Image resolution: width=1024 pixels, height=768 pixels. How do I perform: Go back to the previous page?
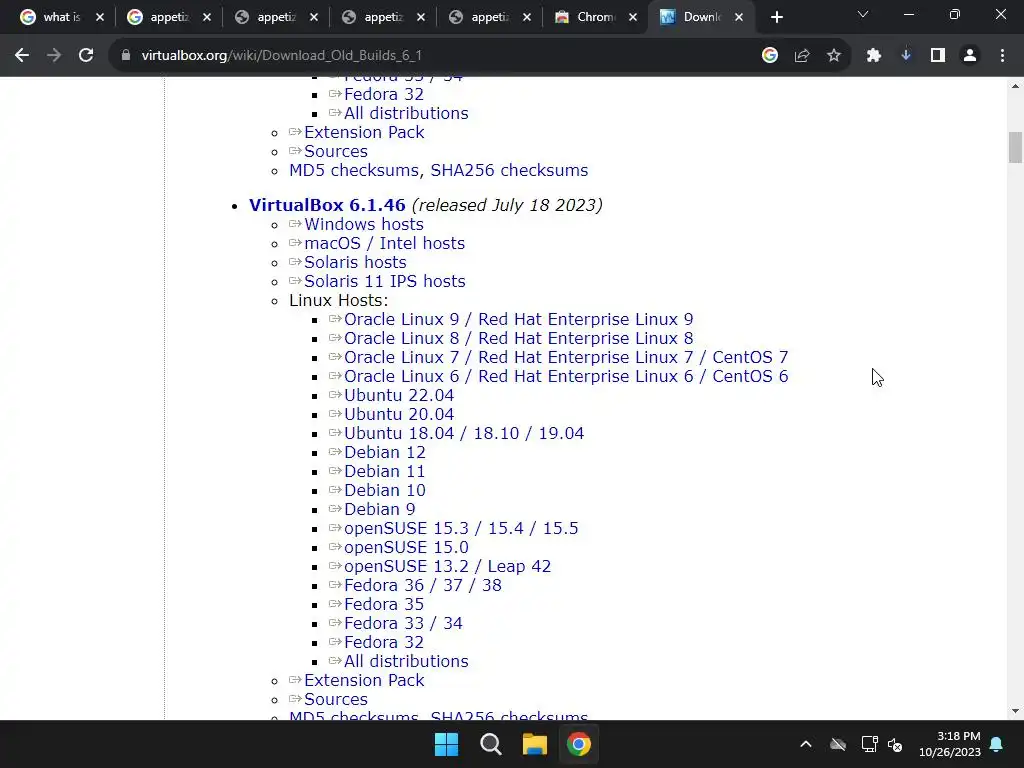(x=22, y=56)
